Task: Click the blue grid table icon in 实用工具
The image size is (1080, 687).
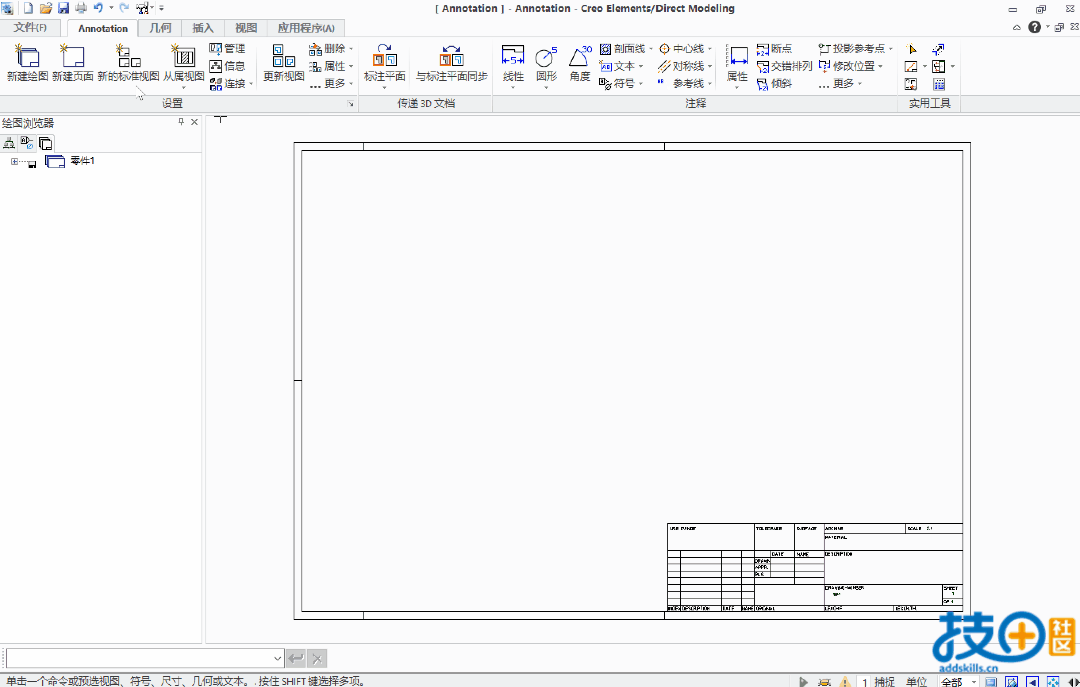Action: (x=939, y=84)
